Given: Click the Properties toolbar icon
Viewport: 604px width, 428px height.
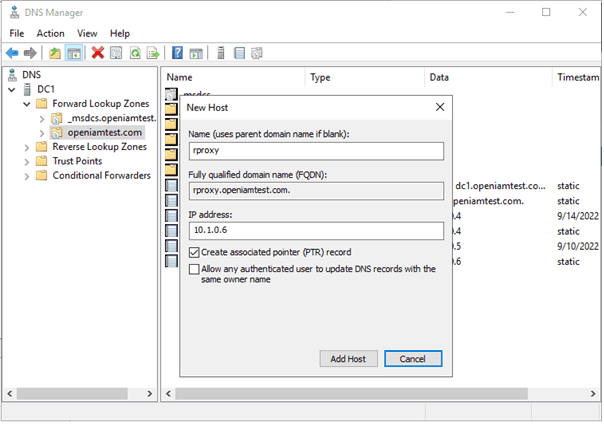Looking at the screenshot, I should coord(116,53).
